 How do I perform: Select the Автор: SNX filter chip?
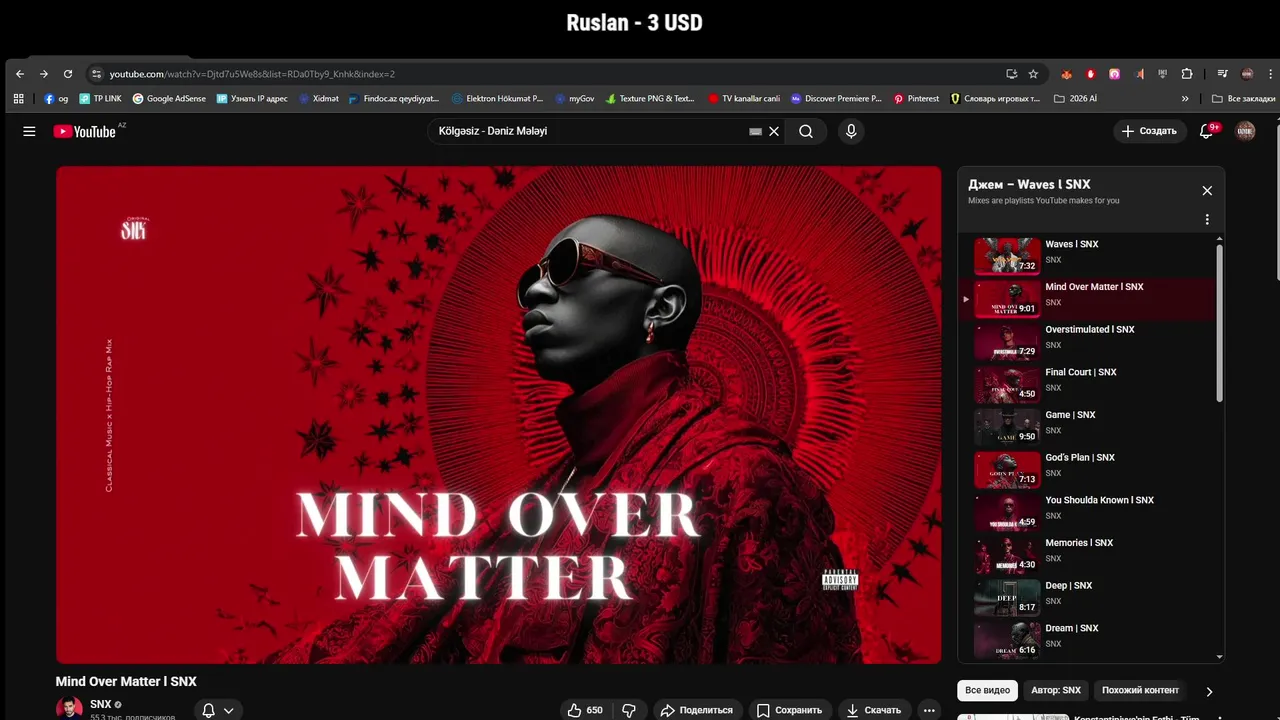tap(1056, 690)
